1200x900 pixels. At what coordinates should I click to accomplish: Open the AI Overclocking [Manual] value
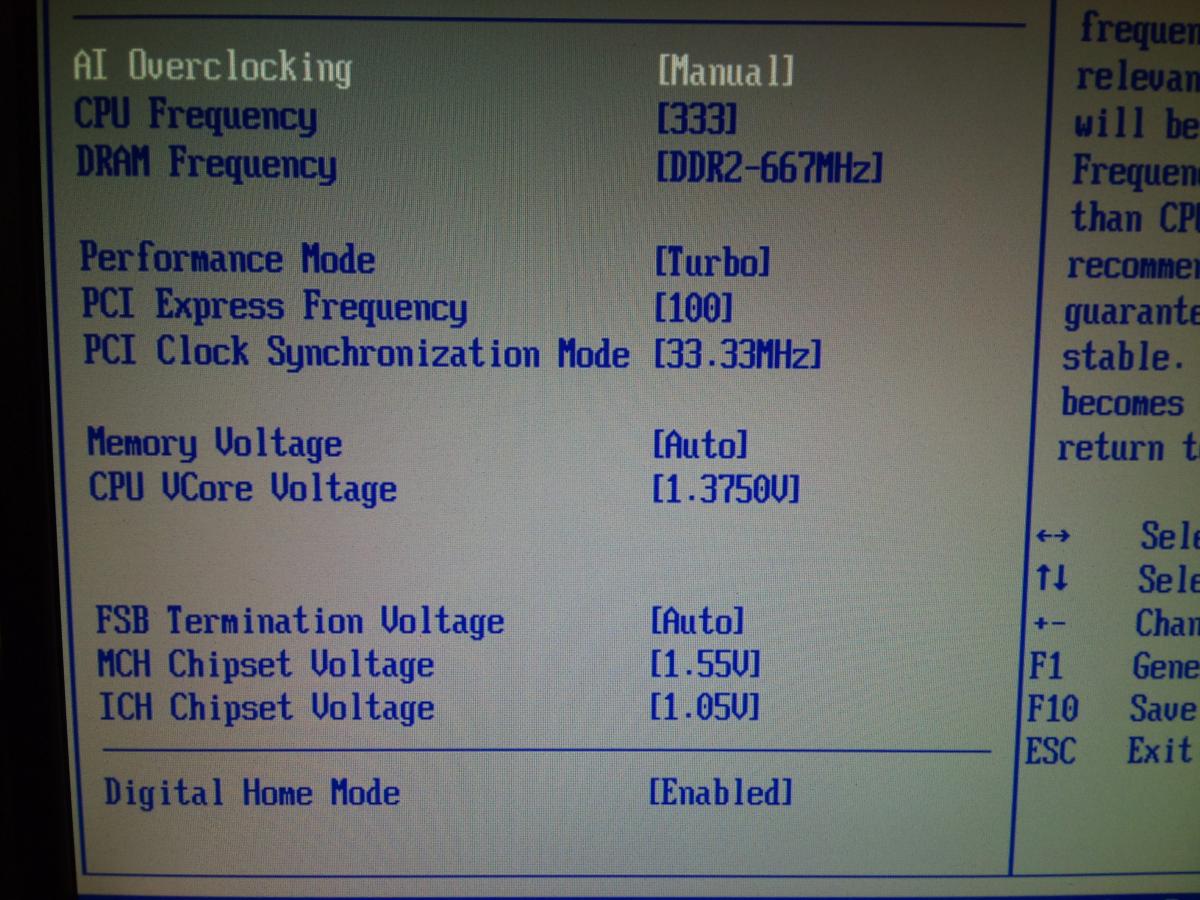(726, 71)
